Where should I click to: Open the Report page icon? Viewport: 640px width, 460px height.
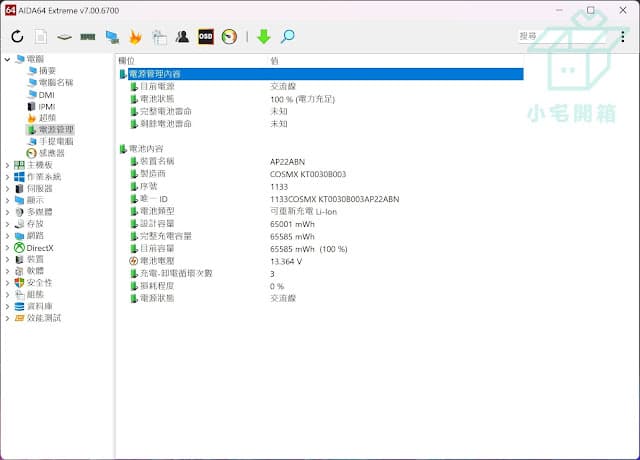click(40, 37)
